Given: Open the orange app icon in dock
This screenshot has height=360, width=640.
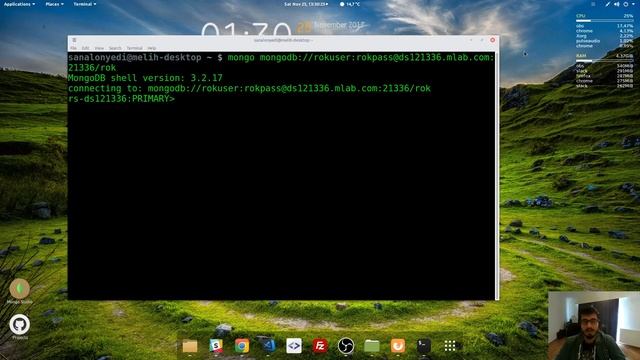Looking at the screenshot, I should tap(398, 346).
